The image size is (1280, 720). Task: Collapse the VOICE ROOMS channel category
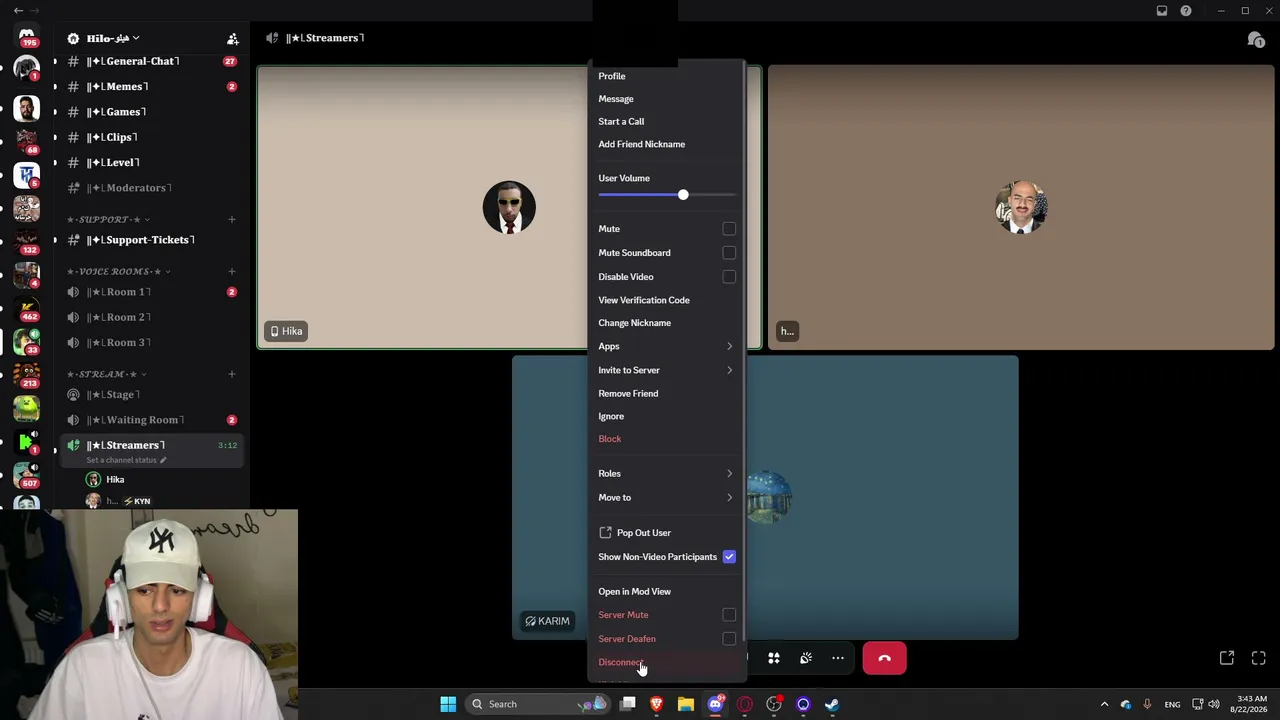point(119,271)
